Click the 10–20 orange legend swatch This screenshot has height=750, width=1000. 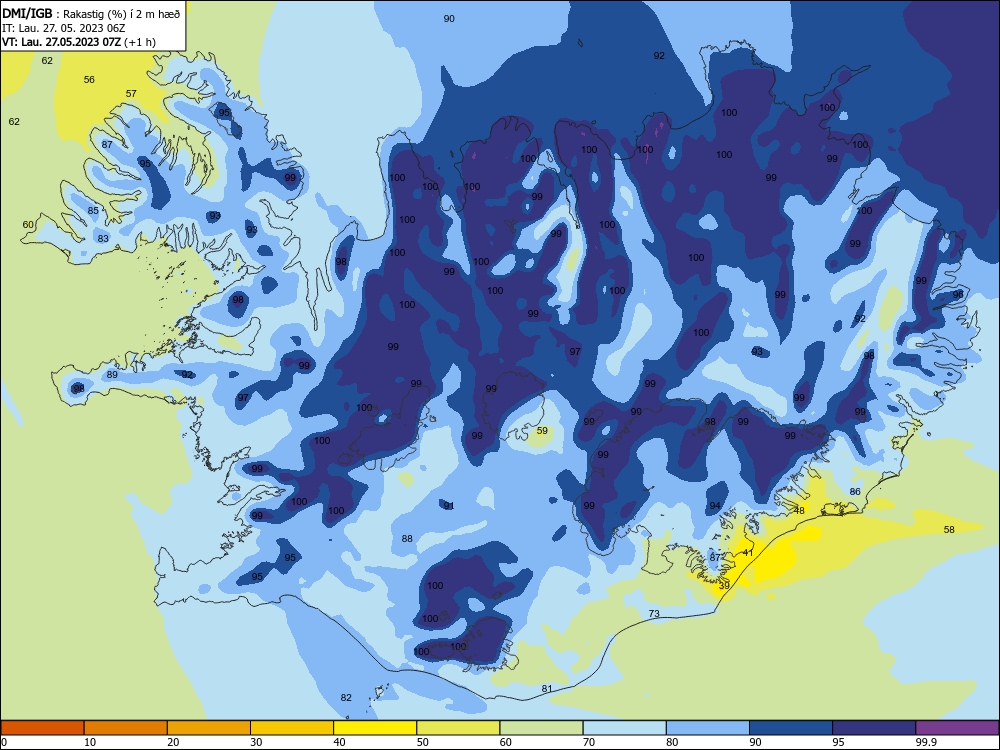pos(126,728)
